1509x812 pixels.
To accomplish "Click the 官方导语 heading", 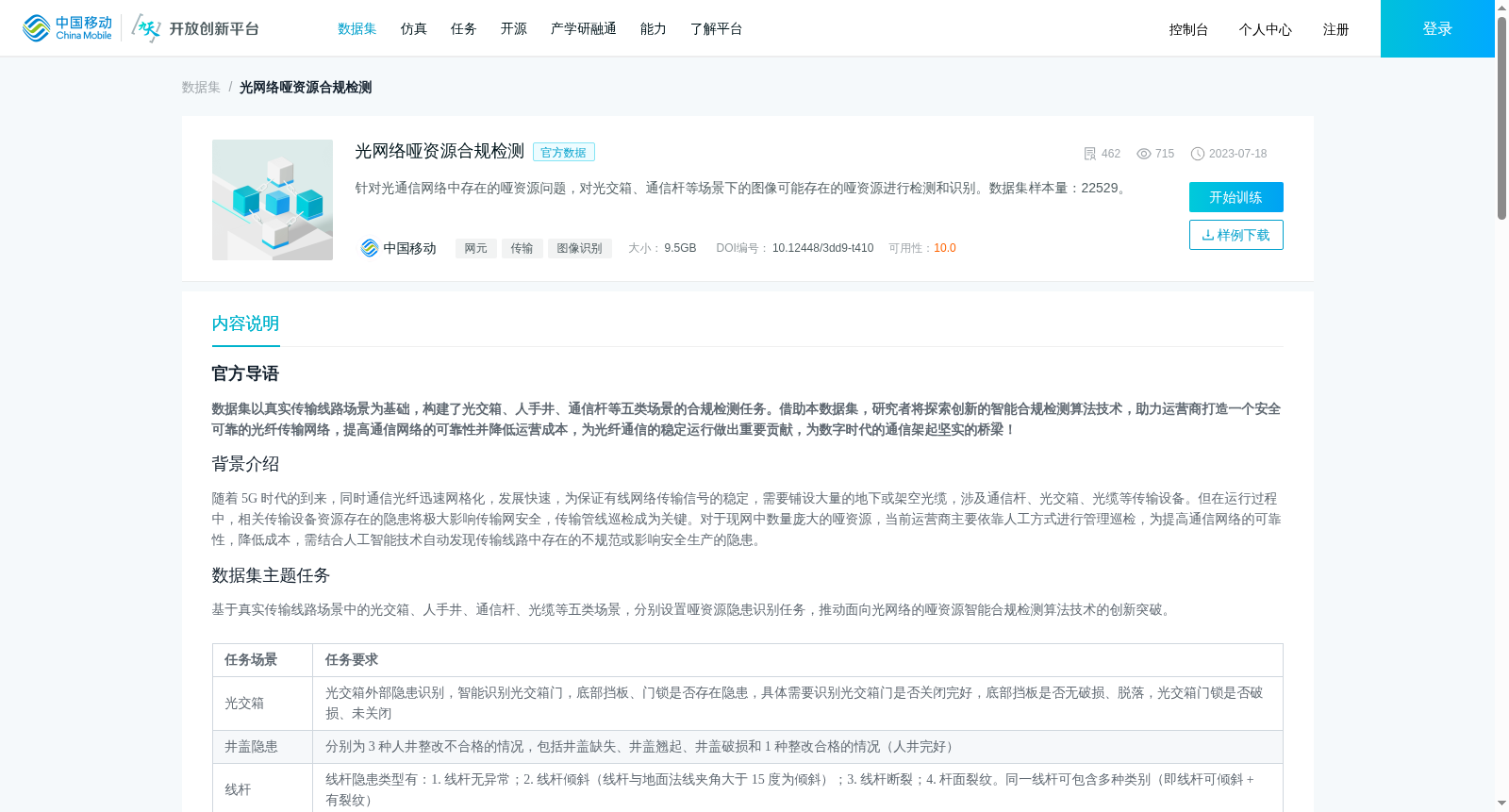I will 245,373.
